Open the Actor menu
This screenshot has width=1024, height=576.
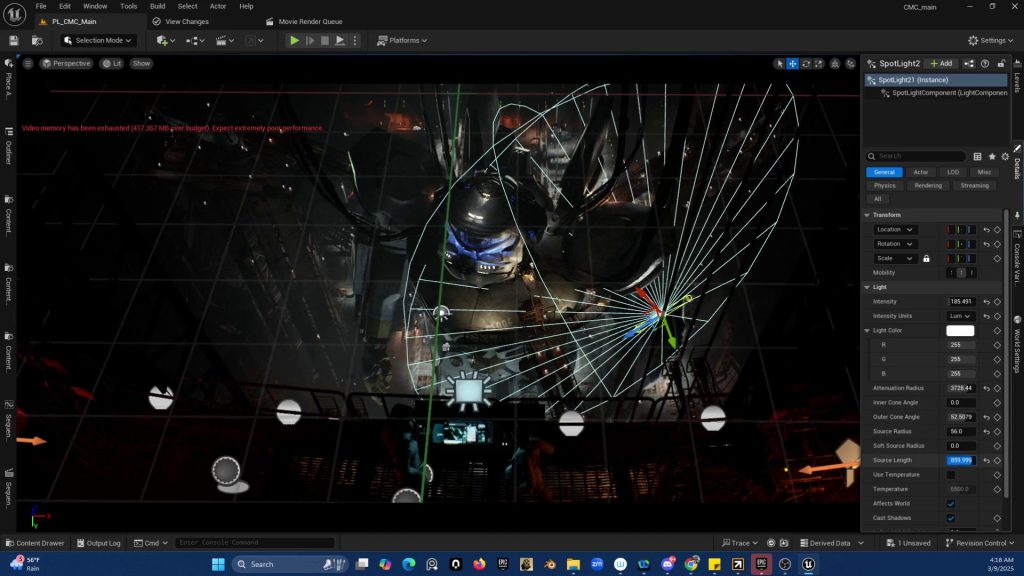coord(217,7)
